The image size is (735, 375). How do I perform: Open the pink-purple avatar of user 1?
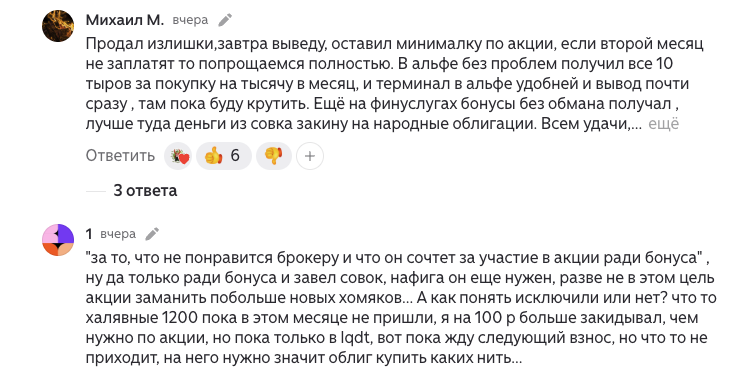tap(58, 240)
